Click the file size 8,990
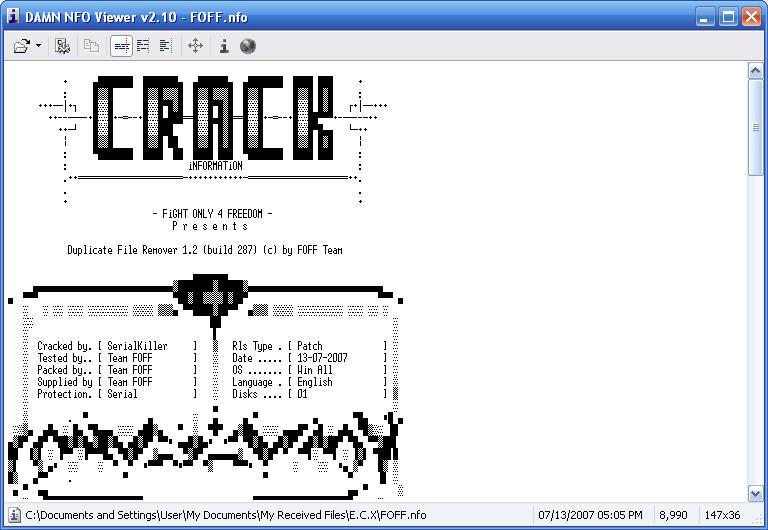768x530 pixels. pyautogui.click(x=673, y=515)
